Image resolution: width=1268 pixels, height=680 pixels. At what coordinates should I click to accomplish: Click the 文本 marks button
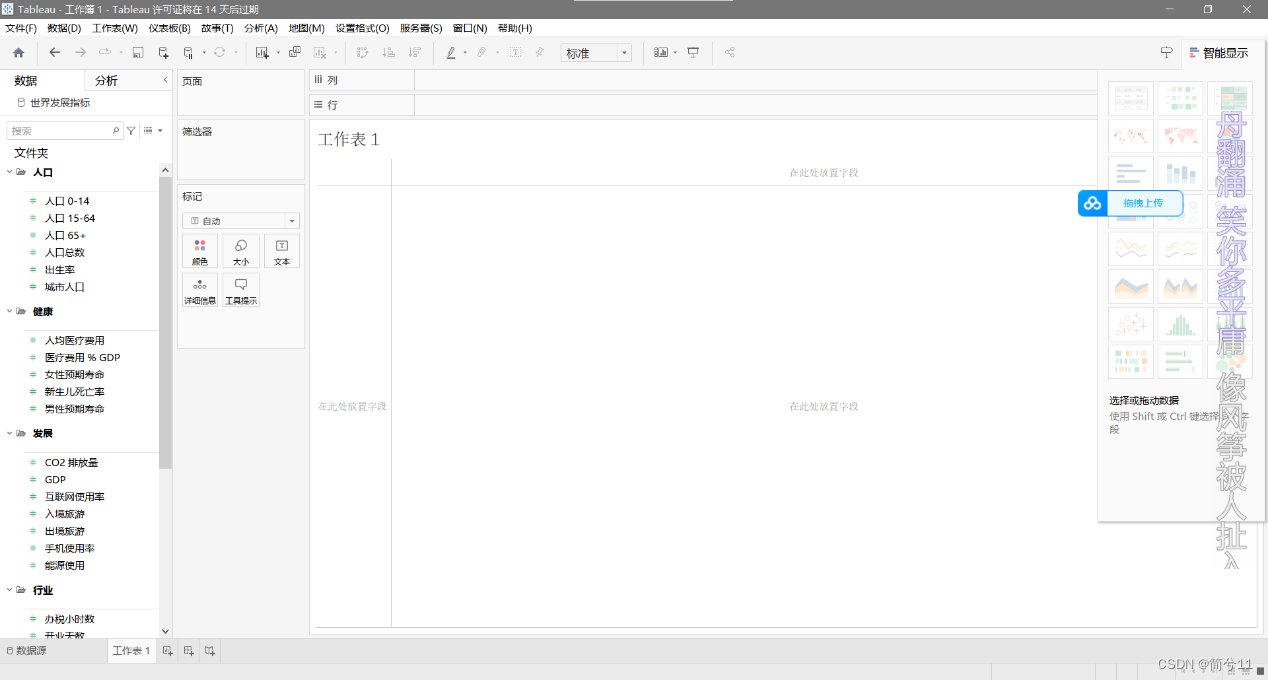click(x=282, y=251)
